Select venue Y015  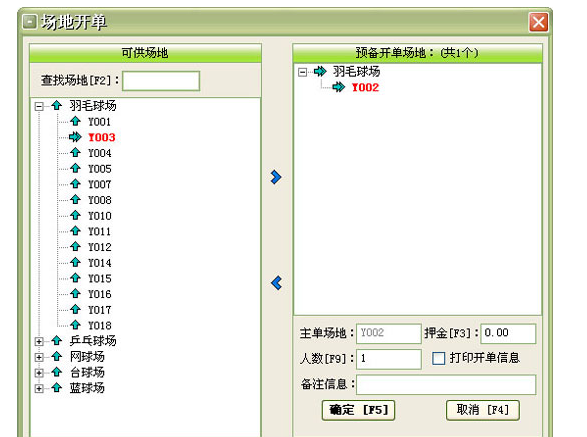(100, 279)
